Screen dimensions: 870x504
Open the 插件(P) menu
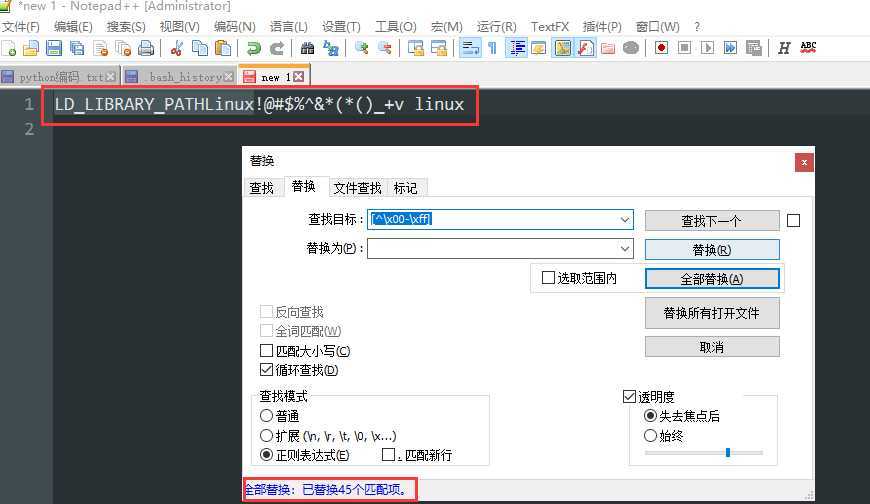click(602, 26)
